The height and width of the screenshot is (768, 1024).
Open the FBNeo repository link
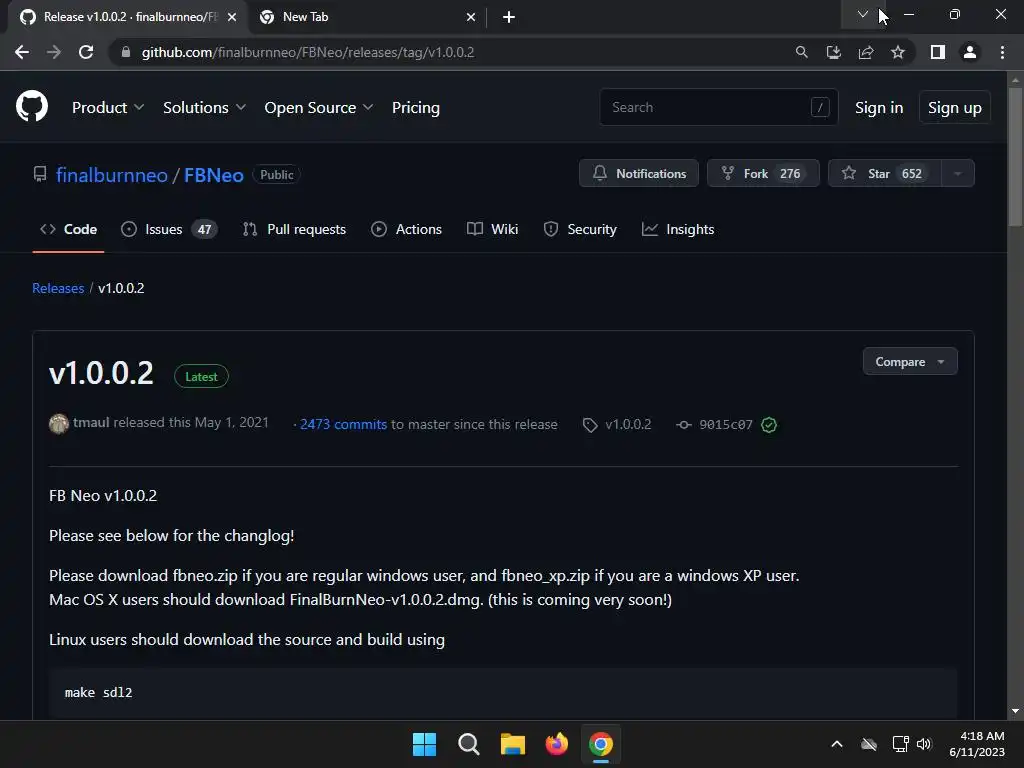click(x=214, y=174)
